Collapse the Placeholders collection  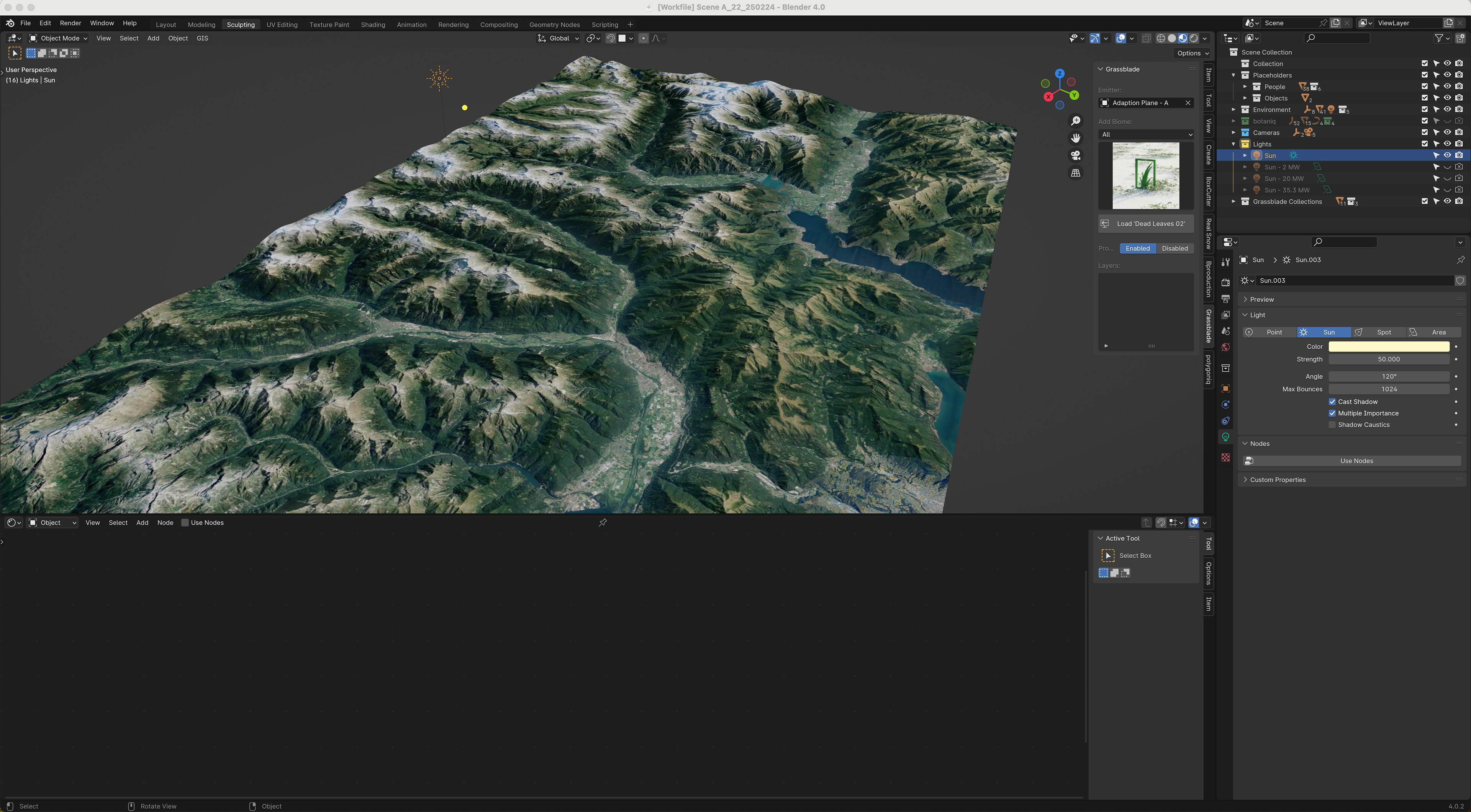[1233, 75]
